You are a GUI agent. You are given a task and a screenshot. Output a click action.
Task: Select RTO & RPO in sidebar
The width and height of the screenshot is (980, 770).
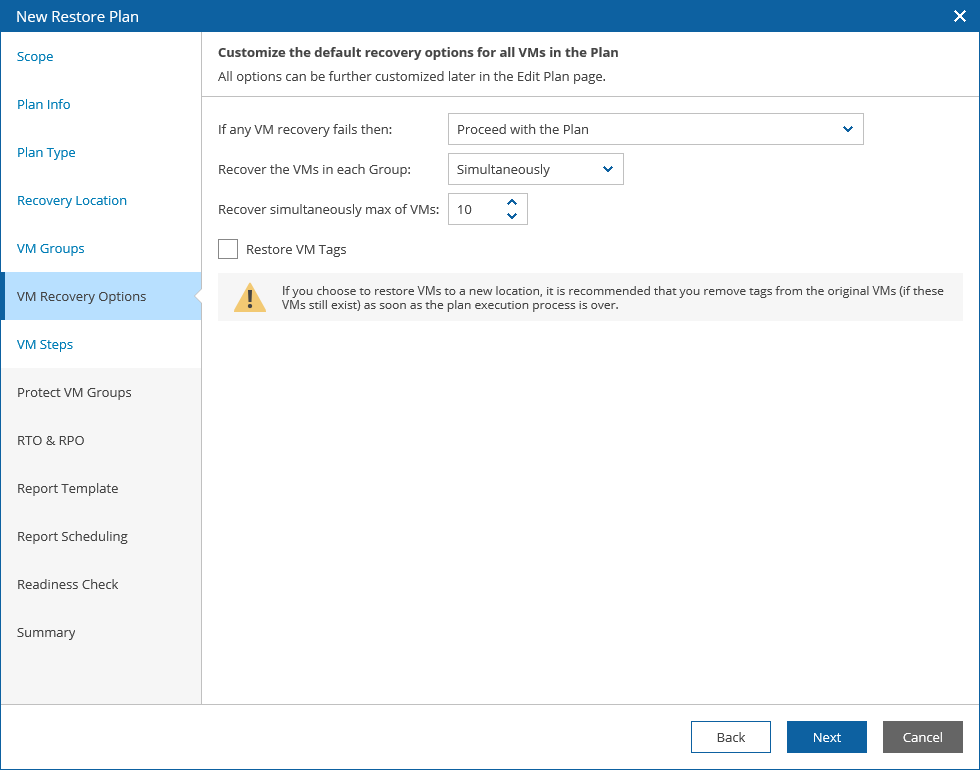pyautogui.click(x=51, y=441)
